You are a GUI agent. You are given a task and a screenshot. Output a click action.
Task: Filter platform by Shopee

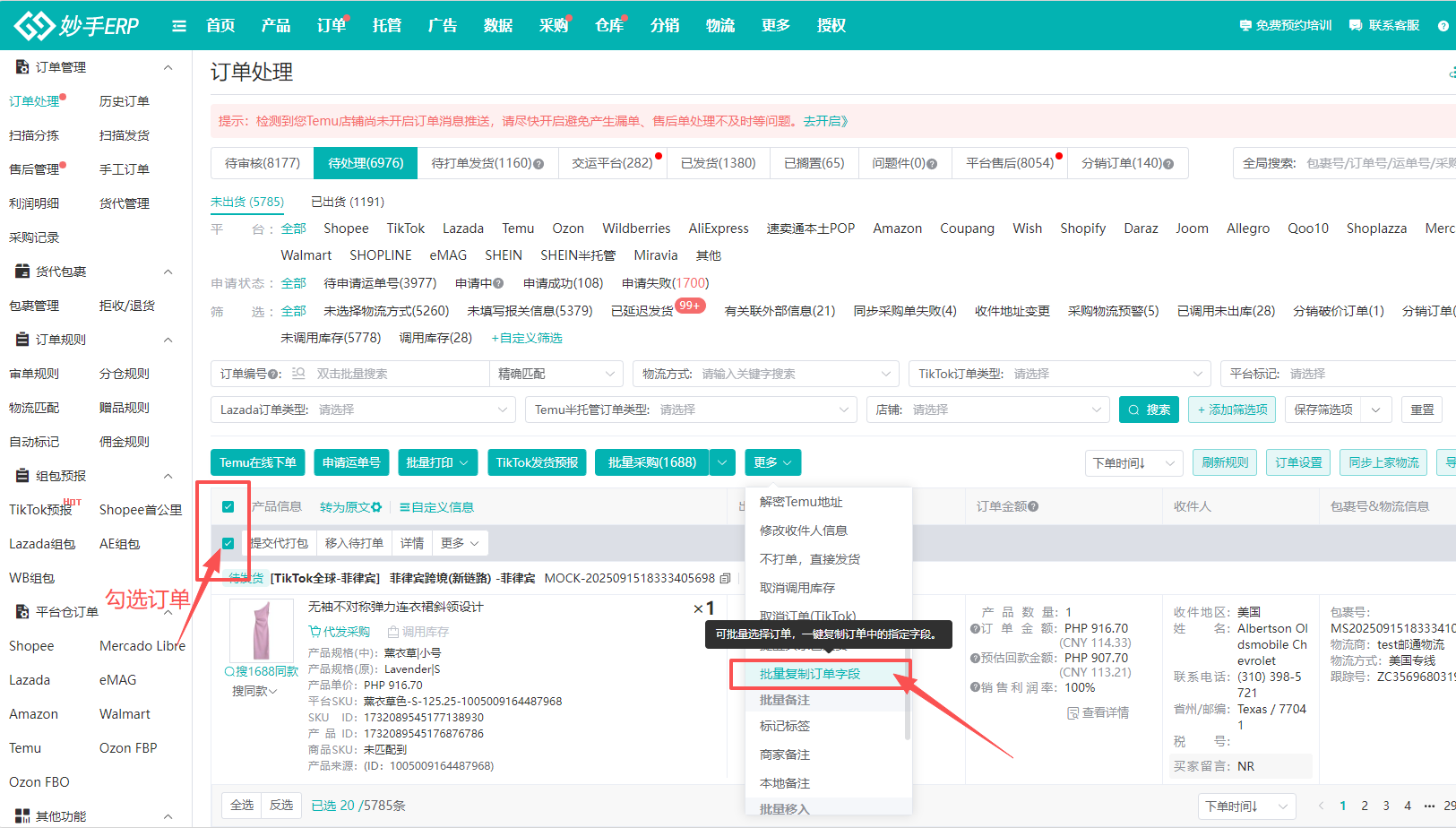click(x=346, y=229)
